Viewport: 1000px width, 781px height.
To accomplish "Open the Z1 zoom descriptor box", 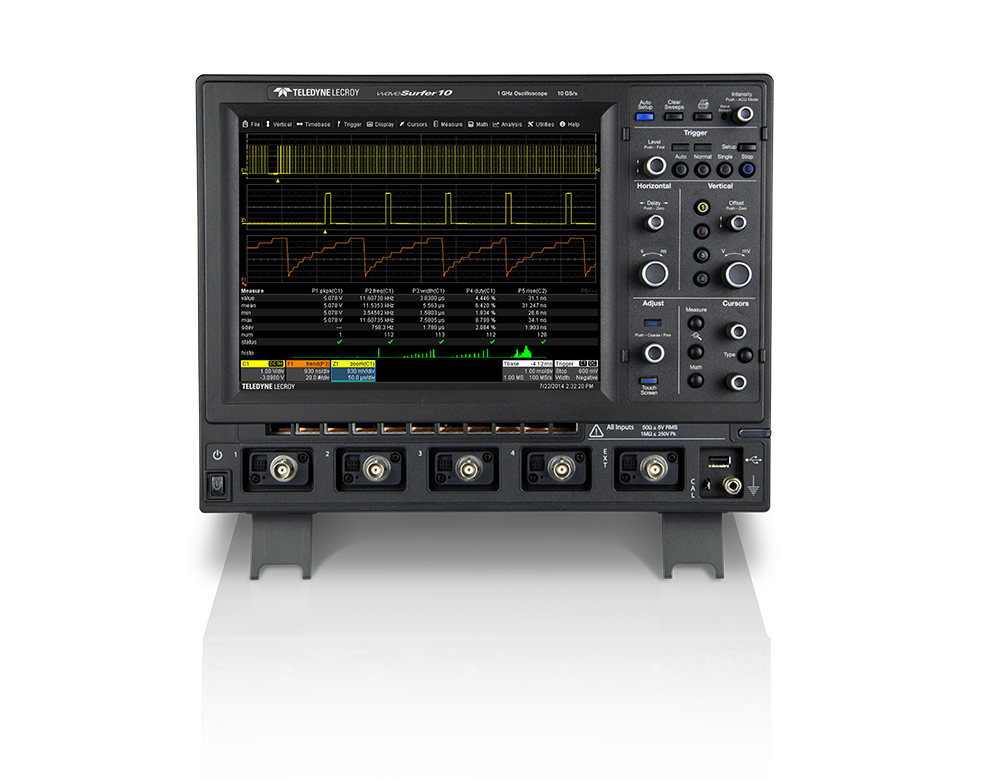I will [x=353, y=370].
